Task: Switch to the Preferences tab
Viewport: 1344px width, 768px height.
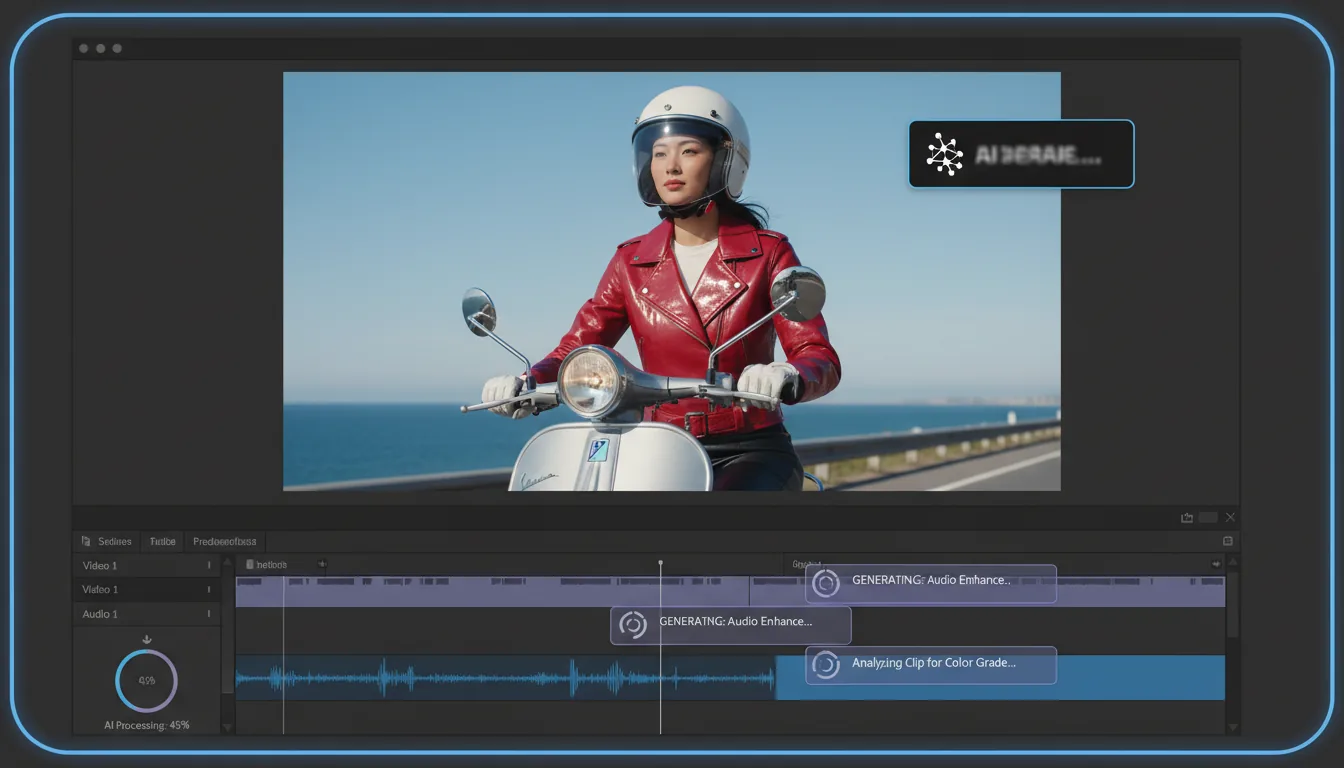Action: tap(224, 541)
